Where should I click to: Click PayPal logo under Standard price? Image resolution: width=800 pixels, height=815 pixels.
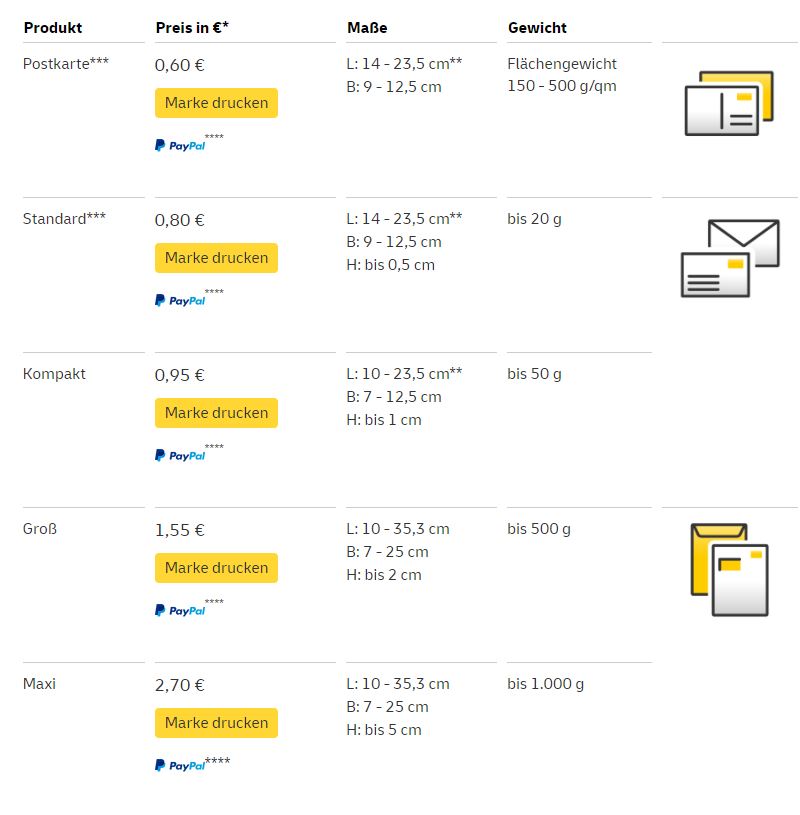click(180, 301)
